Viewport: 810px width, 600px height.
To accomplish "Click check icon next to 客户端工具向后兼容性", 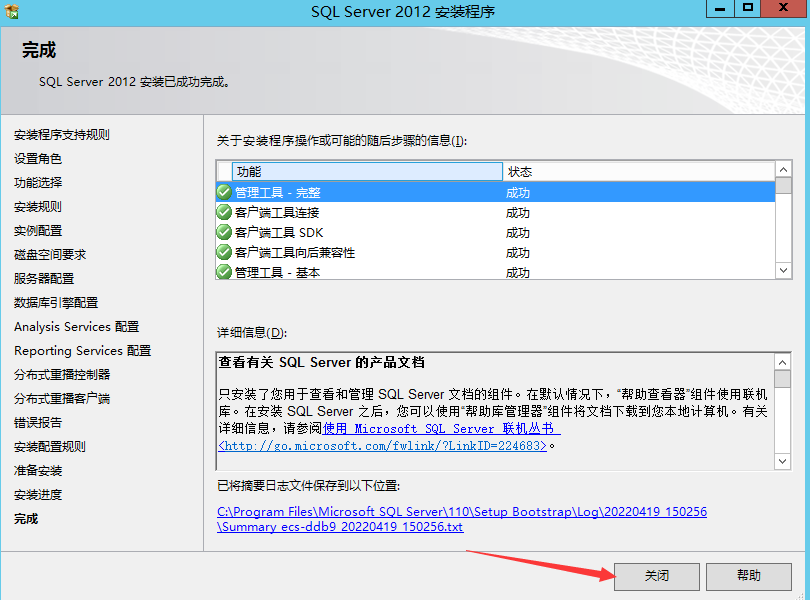I will pyautogui.click(x=224, y=252).
